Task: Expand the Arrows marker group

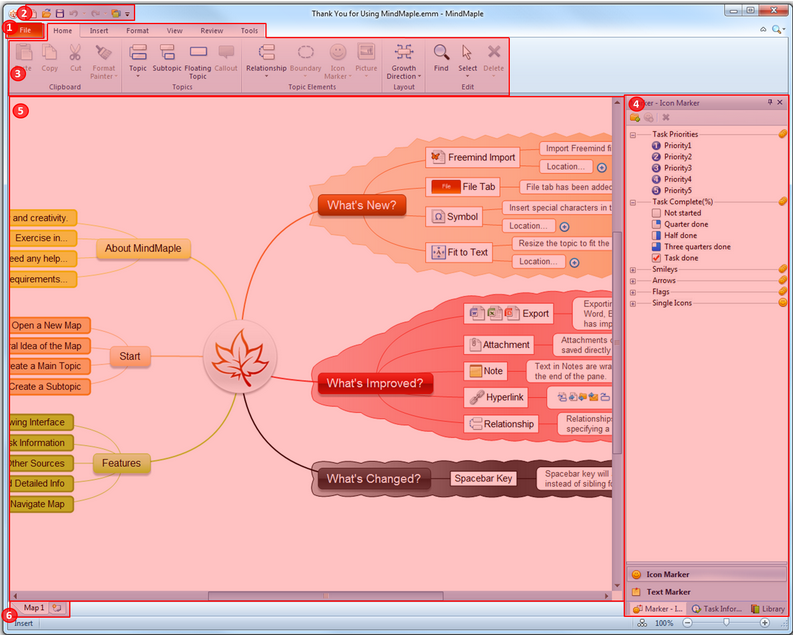Action: pos(633,281)
